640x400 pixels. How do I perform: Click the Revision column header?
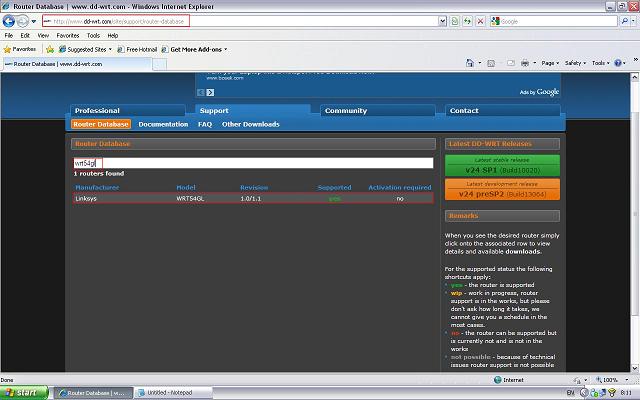point(254,187)
